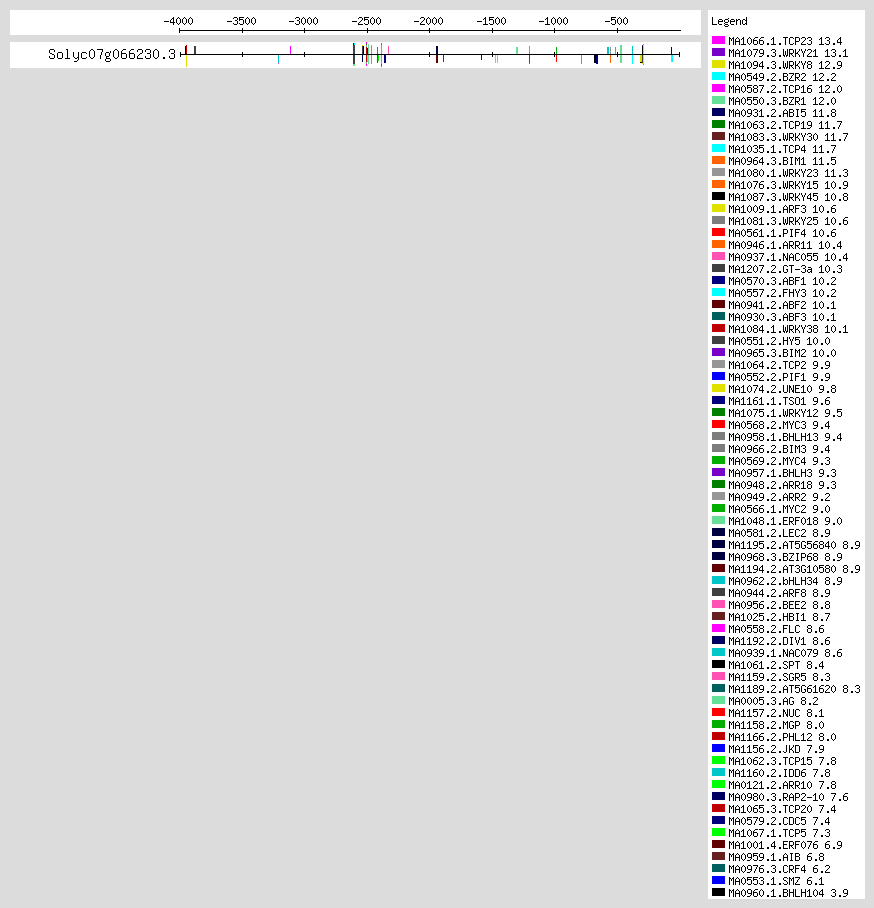This screenshot has width=874, height=908.
Task: Select the MA1094.3.WRKY8 yellow swatch
Action: click(718, 65)
